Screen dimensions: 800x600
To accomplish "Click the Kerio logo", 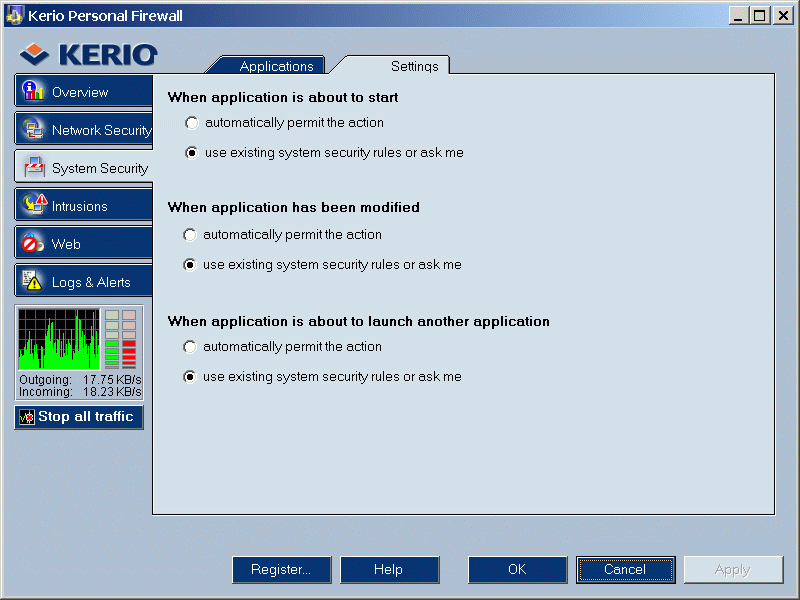I will pos(89,55).
